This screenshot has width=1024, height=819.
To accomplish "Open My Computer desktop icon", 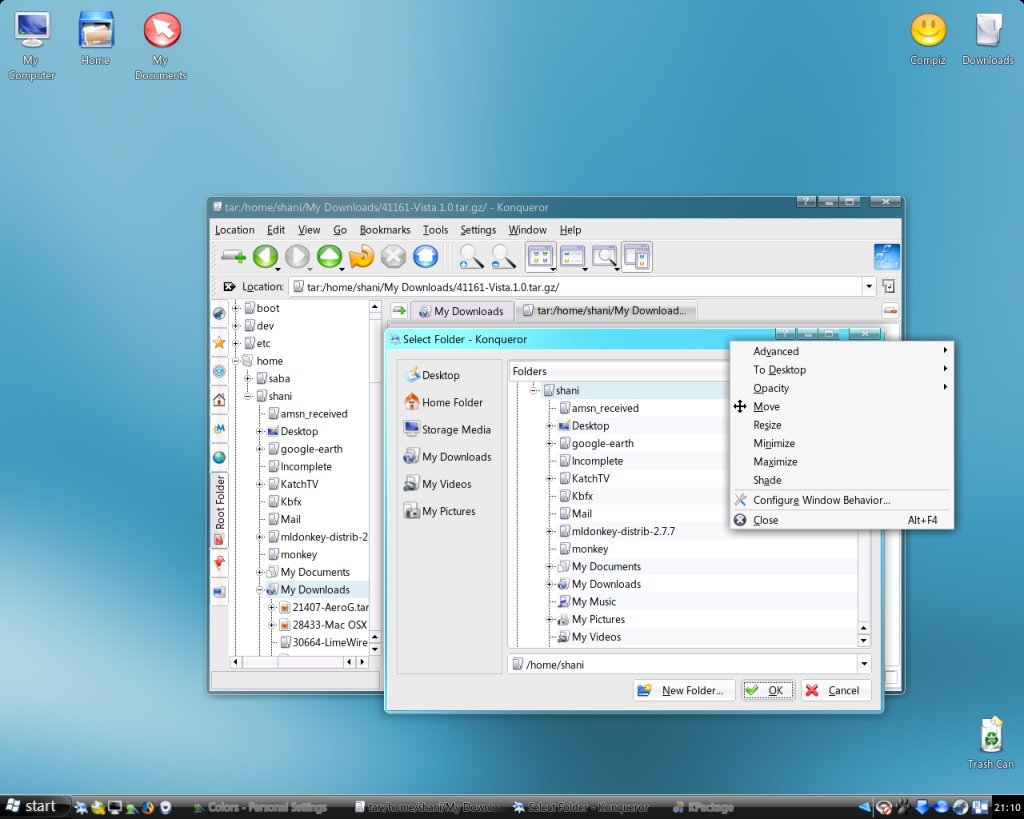I will [31, 46].
